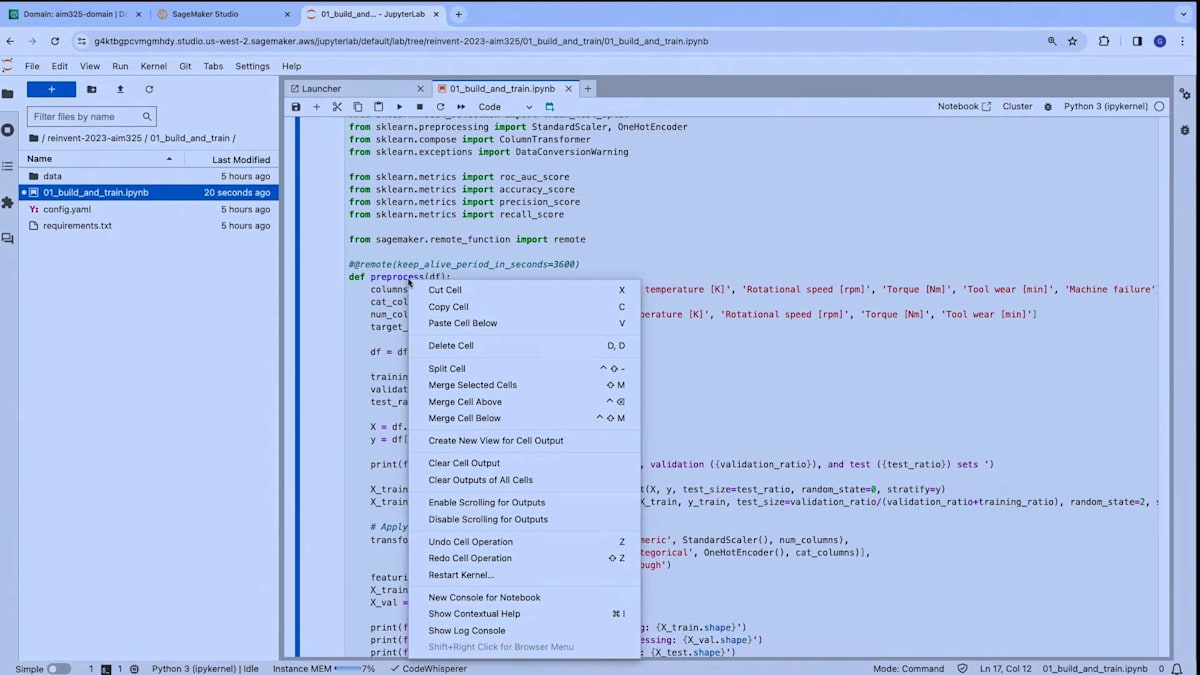Click the blue new launcher plus button
Viewport: 1200px width, 675px height.
point(51,89)
